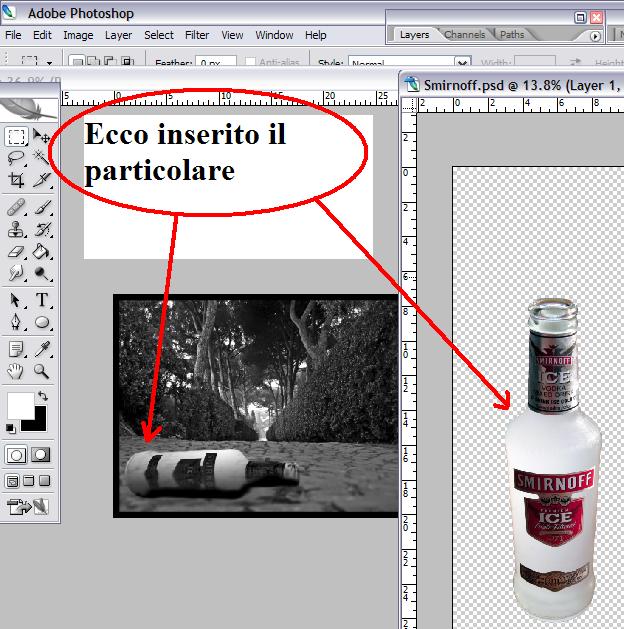Select the Brush tool

pos(41,207)
